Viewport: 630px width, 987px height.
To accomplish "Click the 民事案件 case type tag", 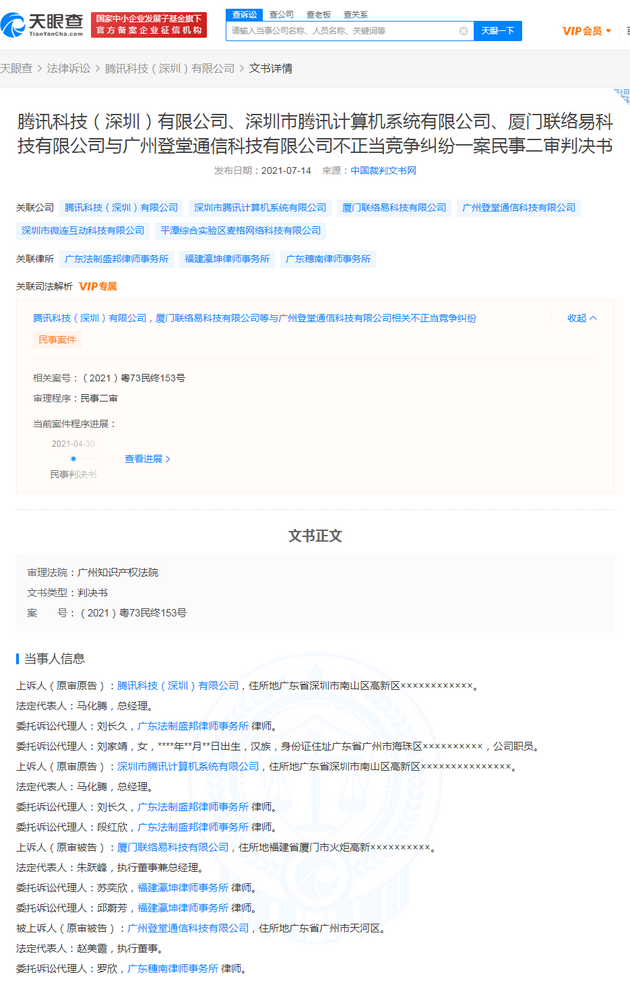I will [57, 340].
